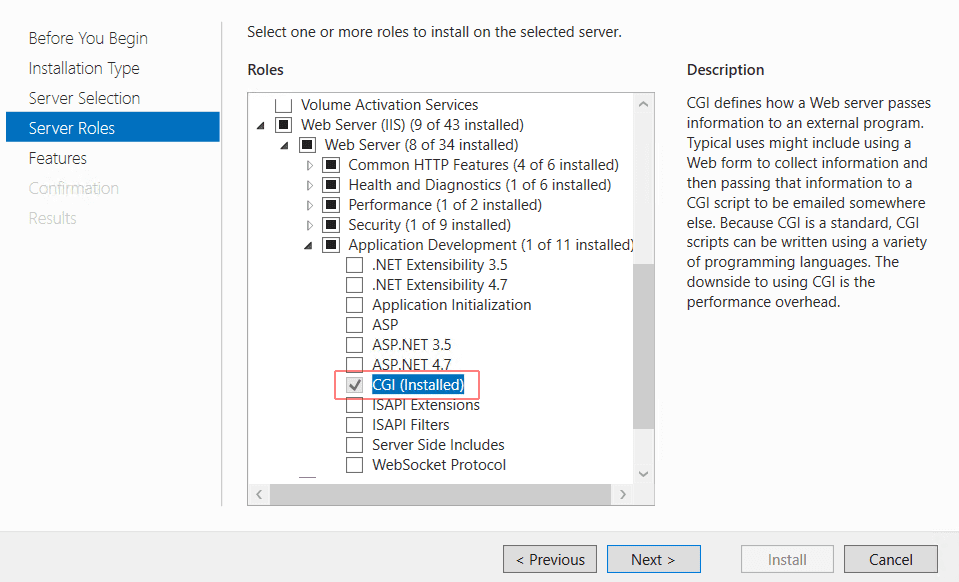
Task: Expand Common HTTP Features node
Action: pyautogui.click(x=309, y=166)
